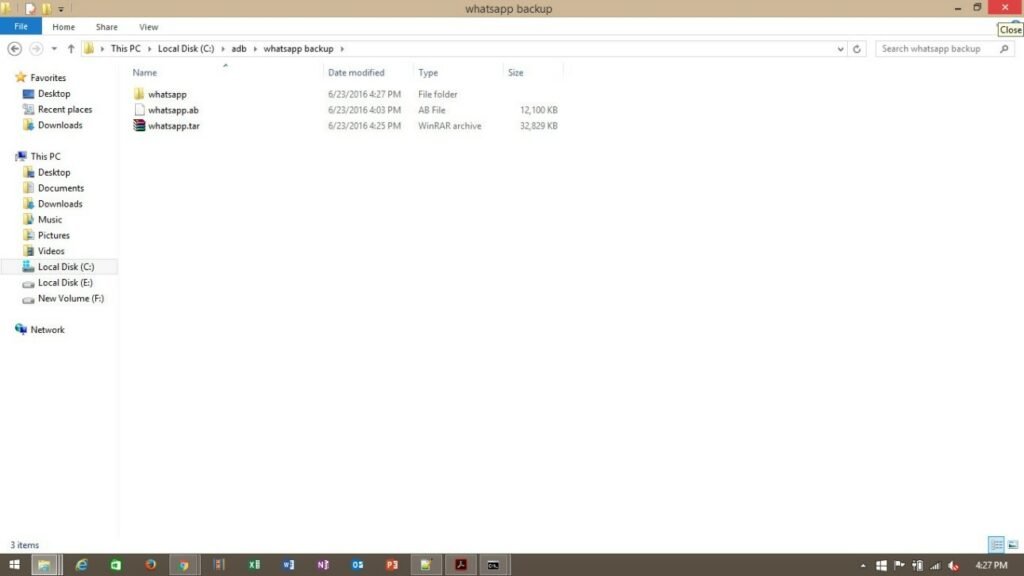Image resolution: width=1024 pixels, height=576 pixels.
Task: Open the Music folder
Action: pos(50,219)
